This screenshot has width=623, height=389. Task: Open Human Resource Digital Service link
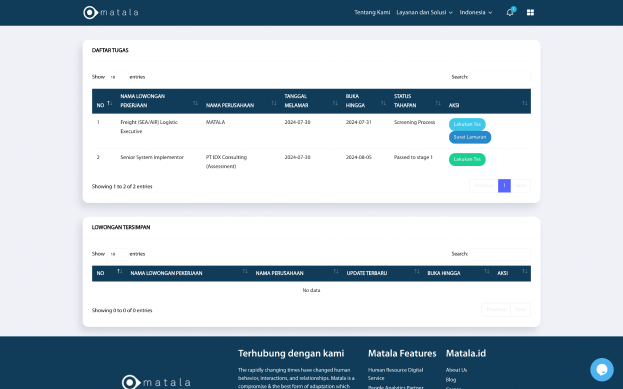coord(395,374)
